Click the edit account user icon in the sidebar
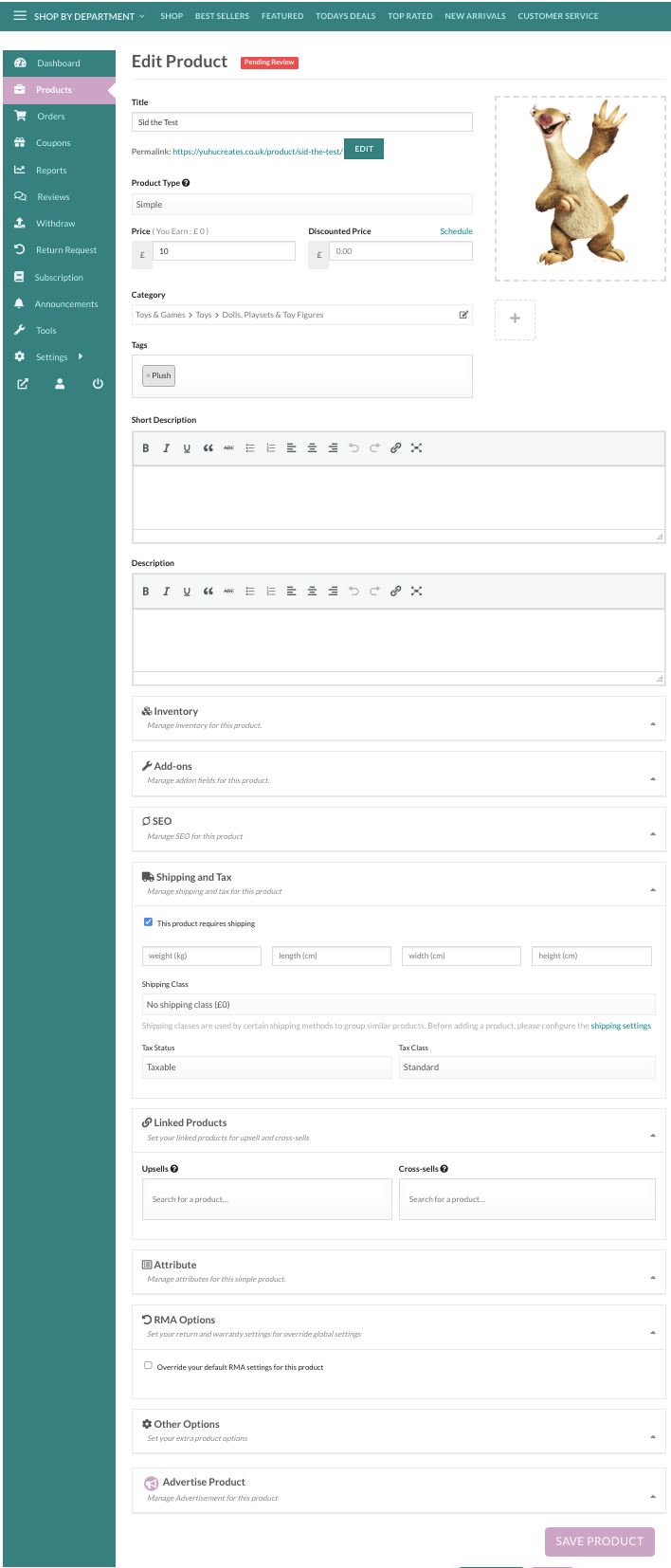Image resolution: width=671 pixels, height=1568 pixels. coord(60,384)
